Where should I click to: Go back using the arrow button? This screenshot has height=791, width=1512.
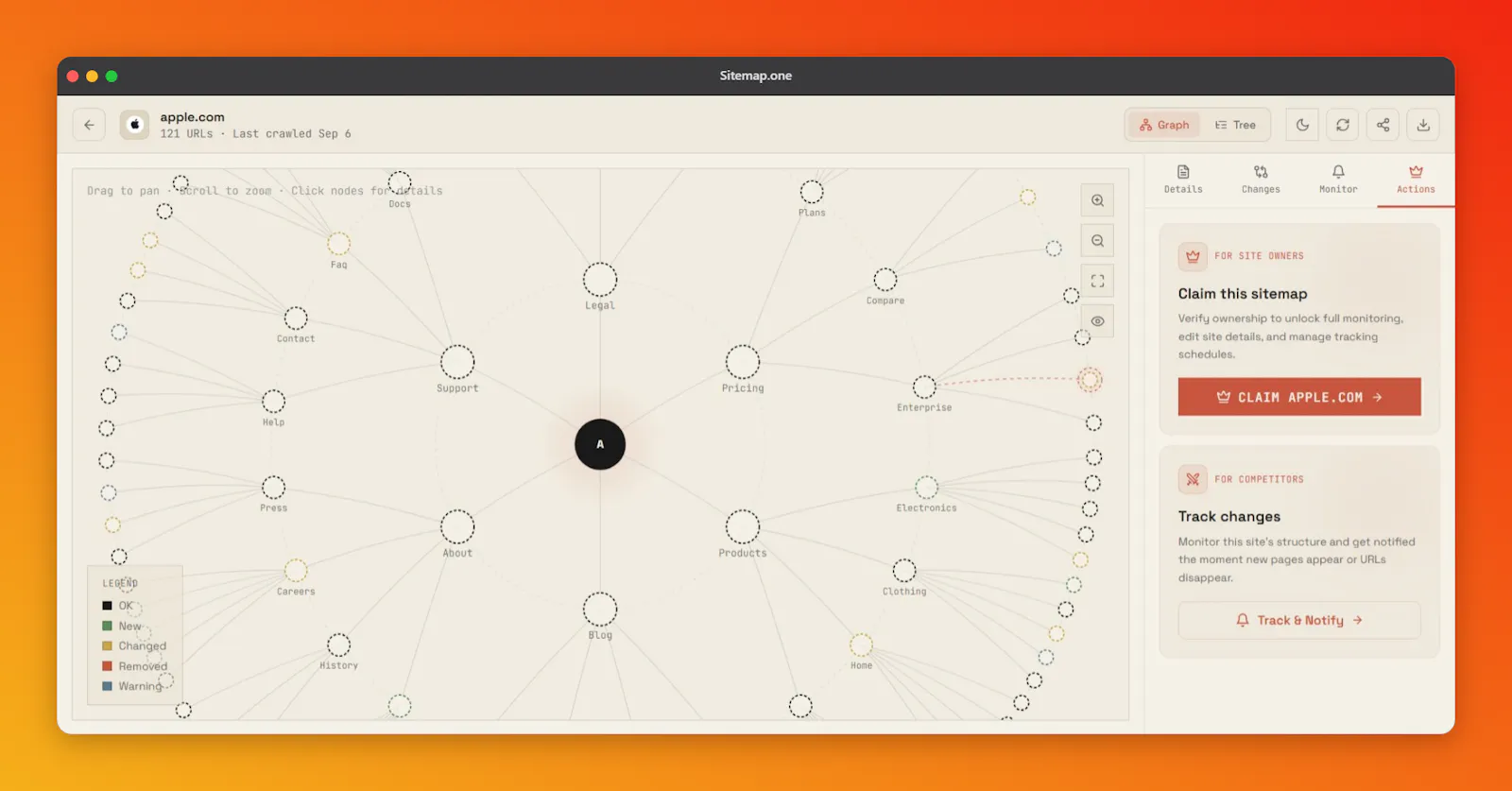click(x=89, y=125)
